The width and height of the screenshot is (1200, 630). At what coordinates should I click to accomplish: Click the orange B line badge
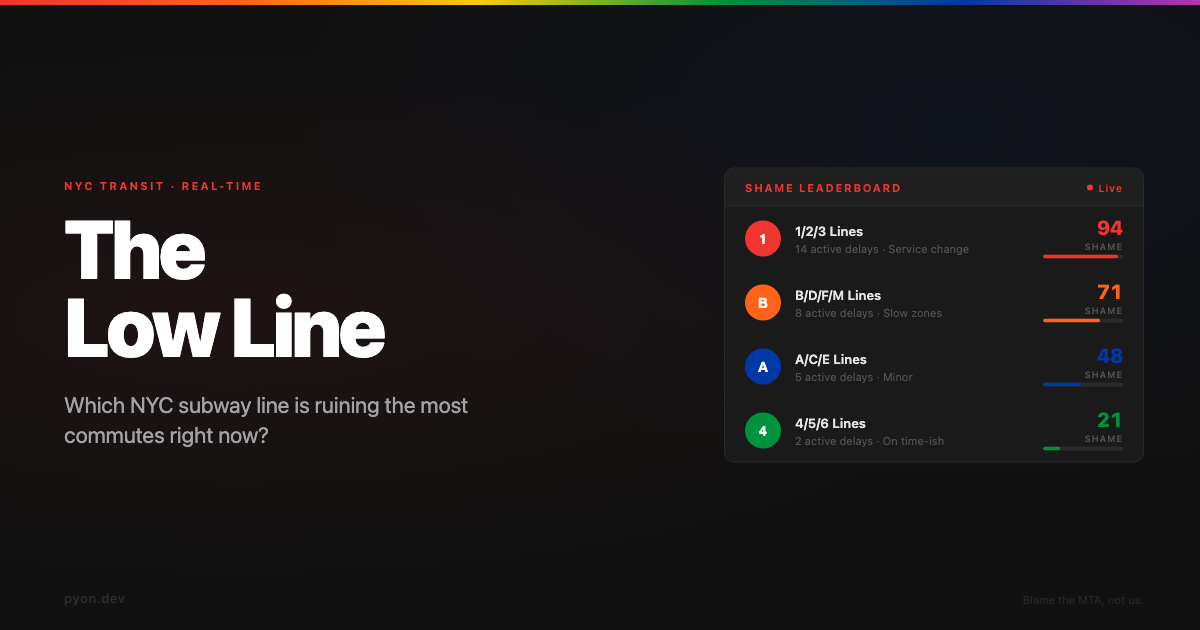[763, 303]
